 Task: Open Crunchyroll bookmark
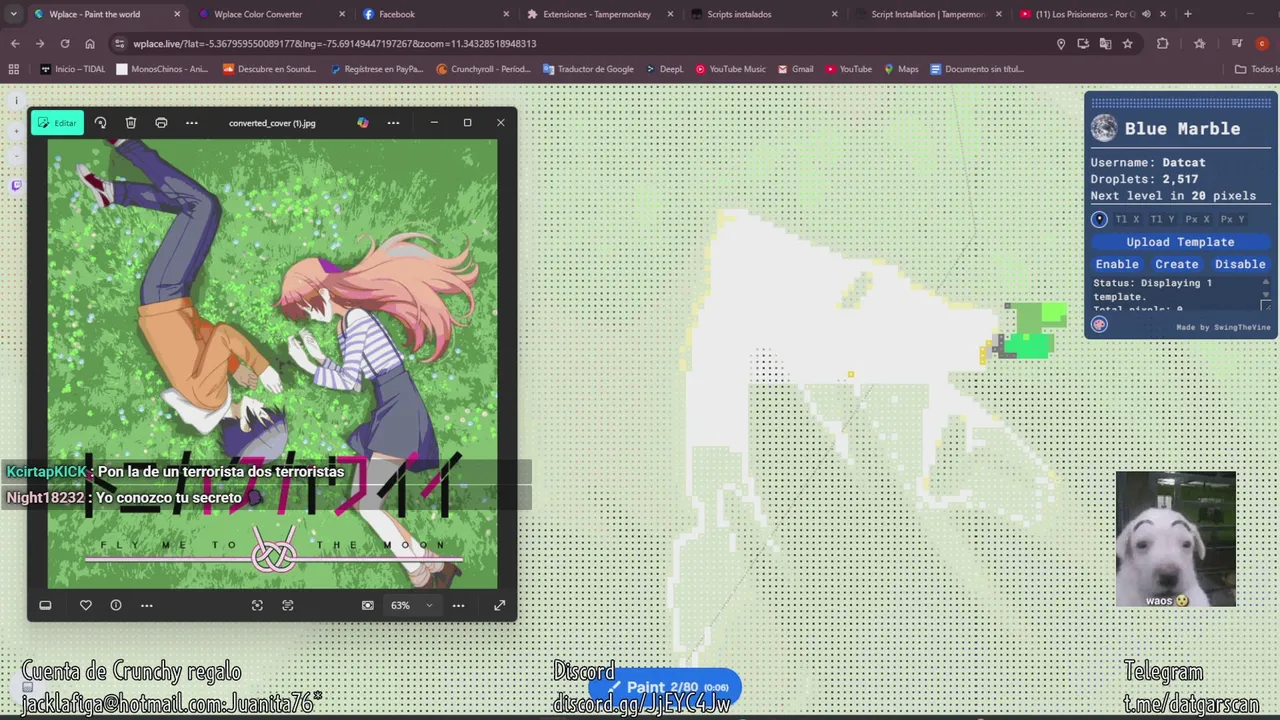pos(484,69)
